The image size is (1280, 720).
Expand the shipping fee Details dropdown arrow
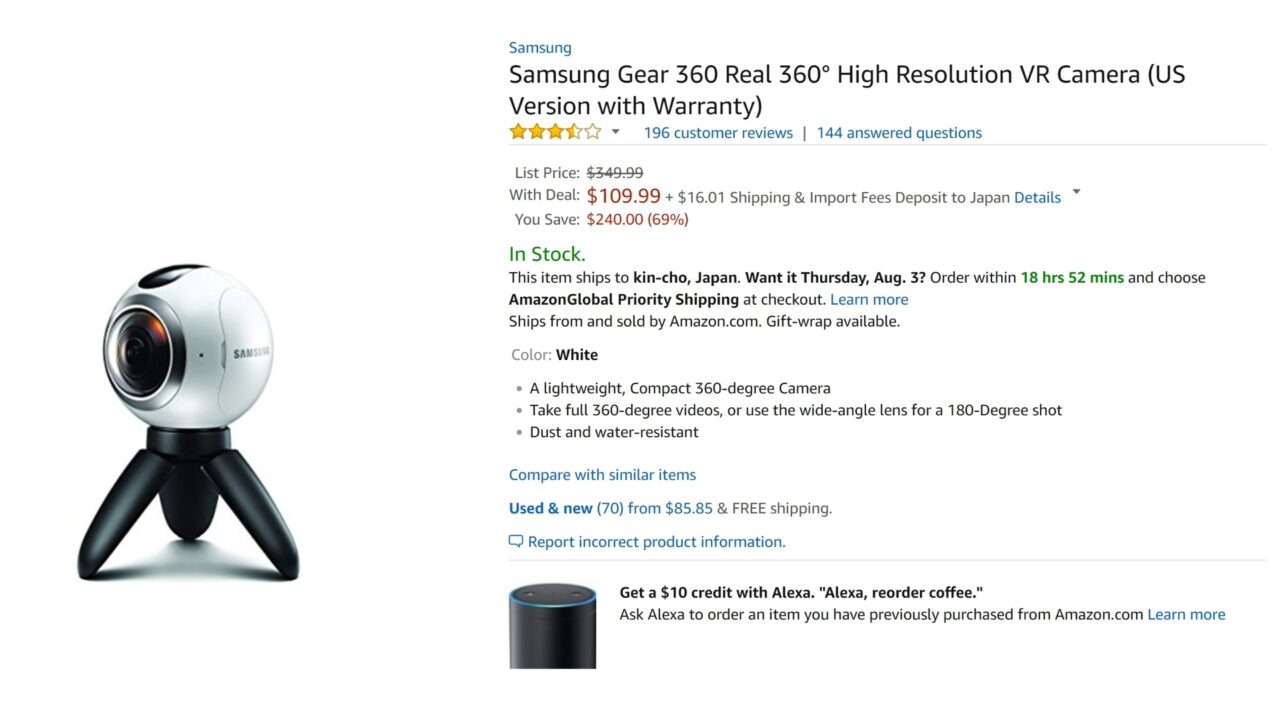[x=1076, y=191]
